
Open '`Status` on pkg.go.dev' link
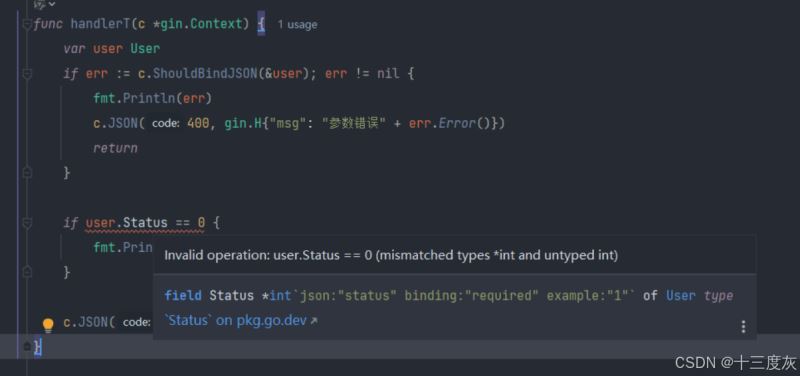241,320
